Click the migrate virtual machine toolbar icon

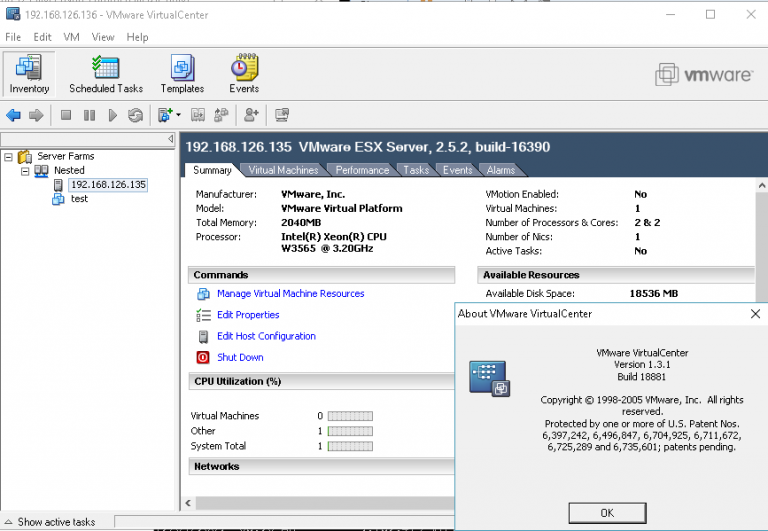point(198,115)
